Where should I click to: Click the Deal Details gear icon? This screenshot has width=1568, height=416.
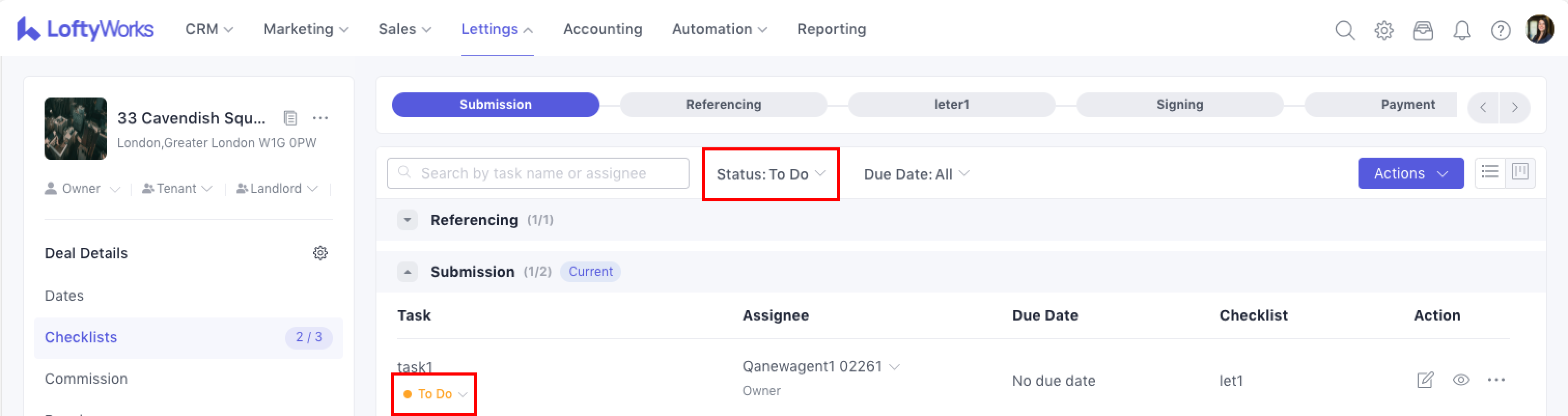click(320, 253)
